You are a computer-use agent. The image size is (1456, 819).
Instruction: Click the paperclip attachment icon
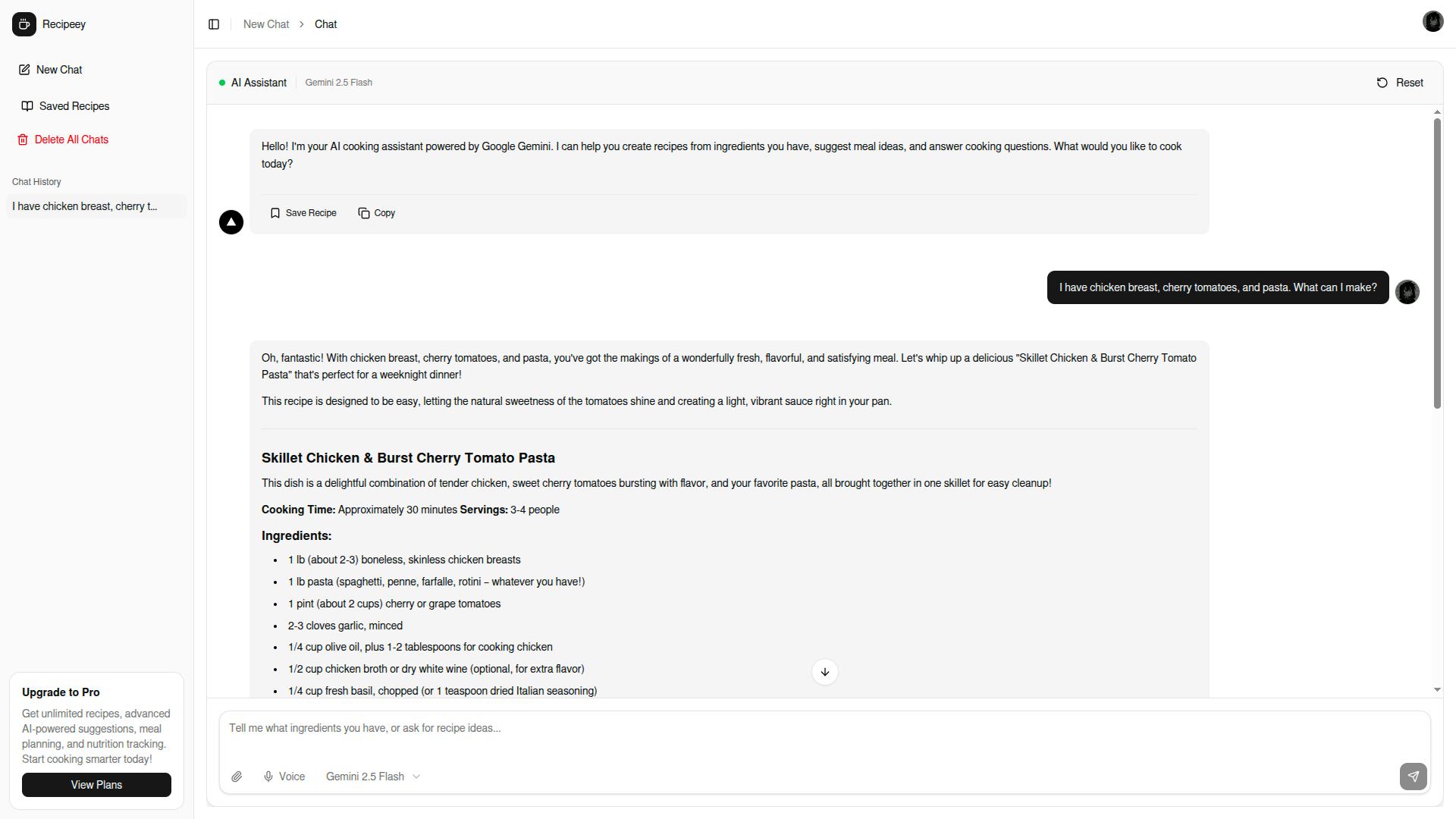tap(237, 777)
